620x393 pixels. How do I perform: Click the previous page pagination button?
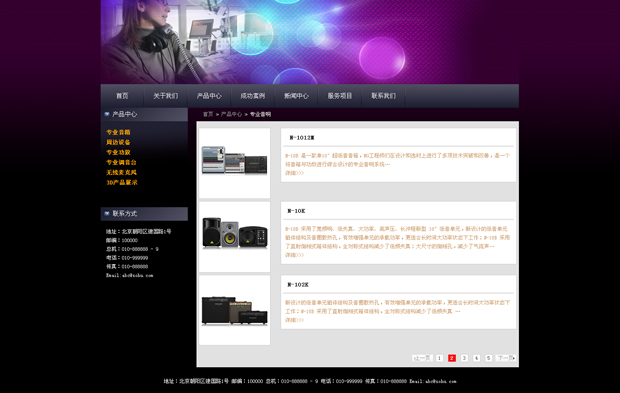[422, 358]
